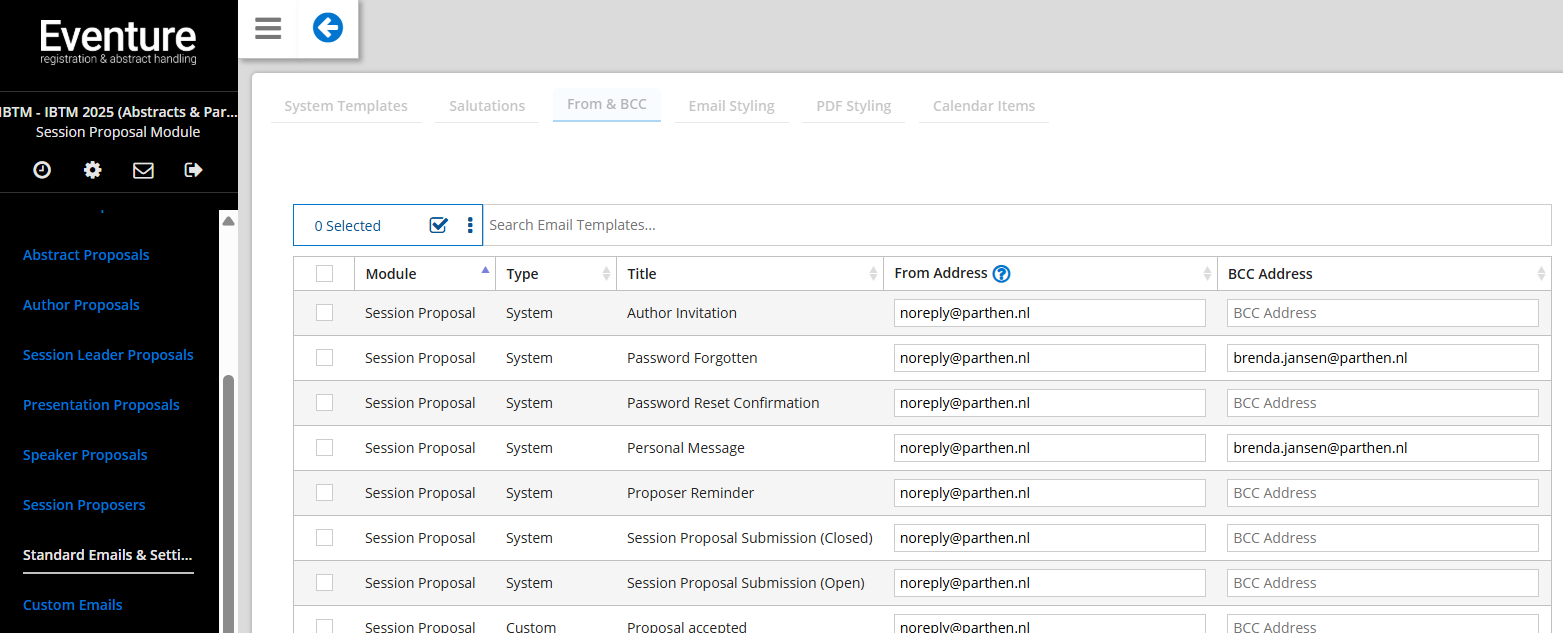Click the sidebar scrollbar thumb

pyautogui.click(x=228, y=503)
